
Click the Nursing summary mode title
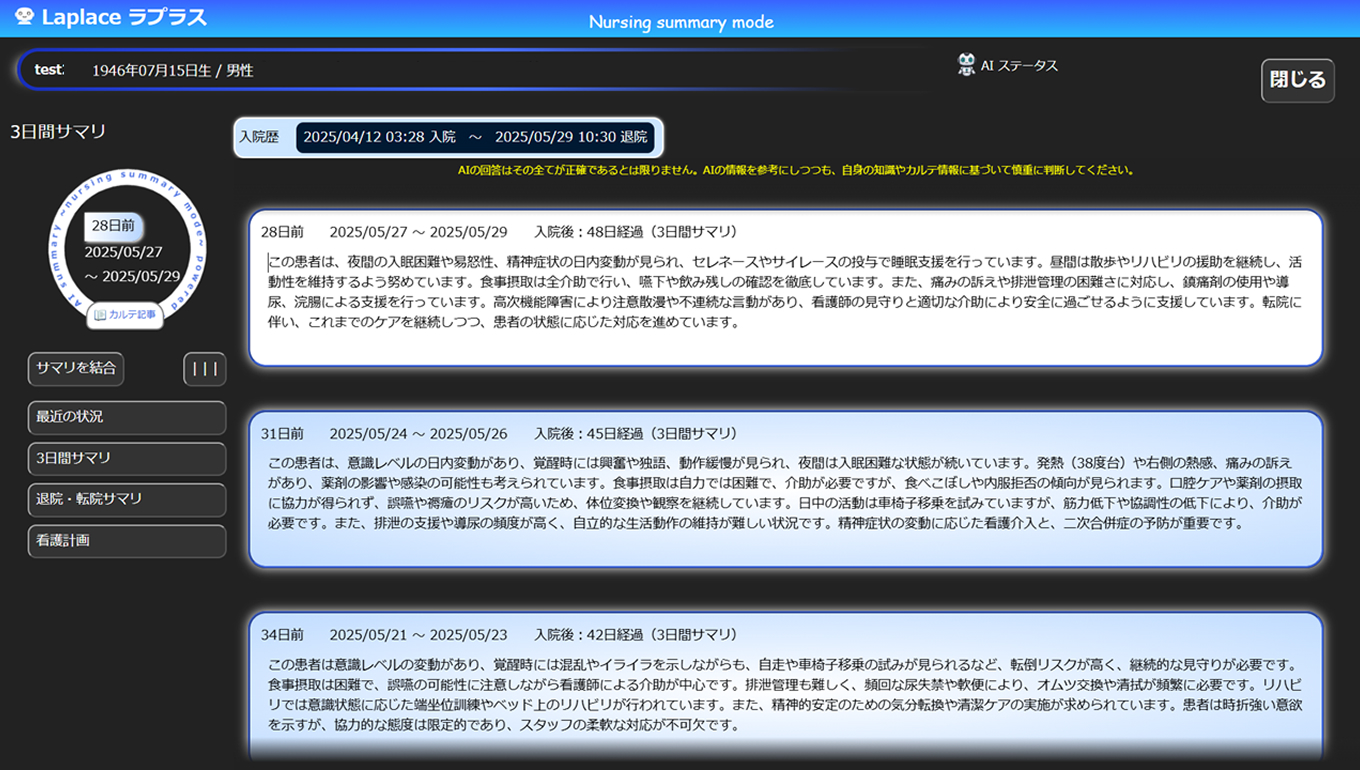(x=680, y=22)
